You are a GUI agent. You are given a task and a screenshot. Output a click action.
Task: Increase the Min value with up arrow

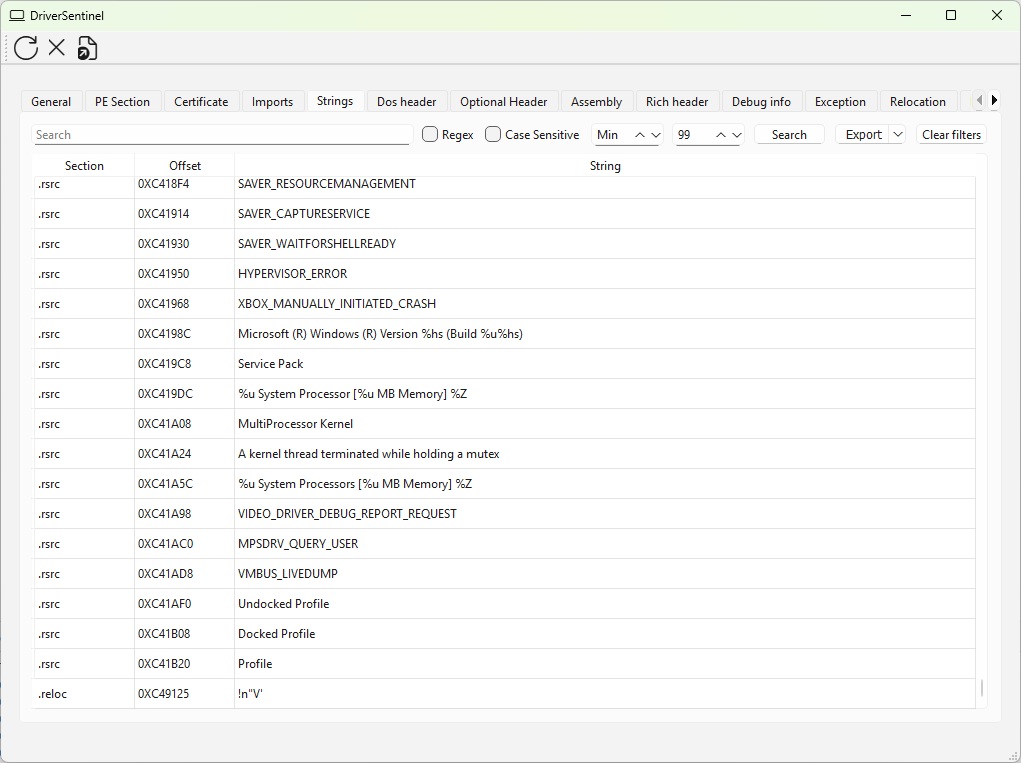[641, 135]
